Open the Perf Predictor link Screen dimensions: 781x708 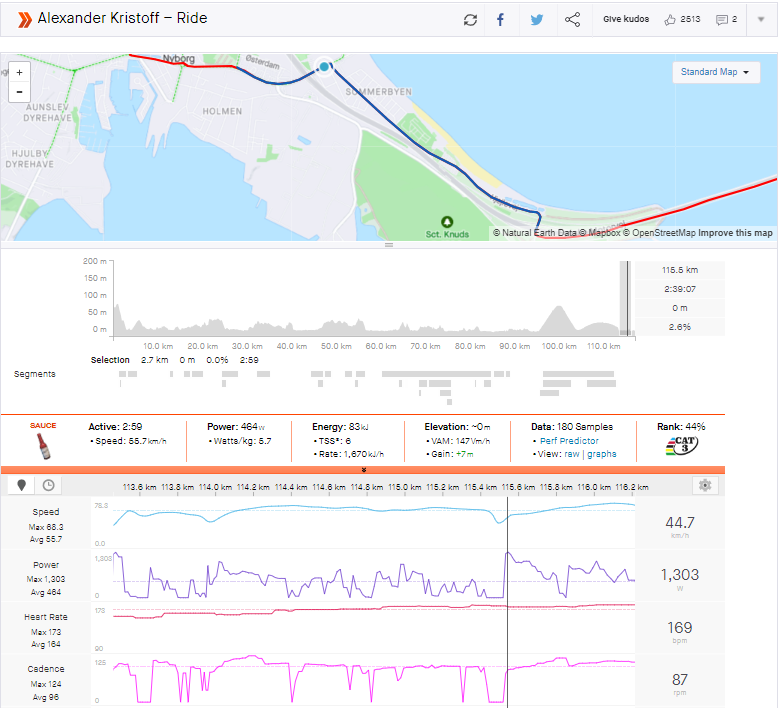[571, 440]
